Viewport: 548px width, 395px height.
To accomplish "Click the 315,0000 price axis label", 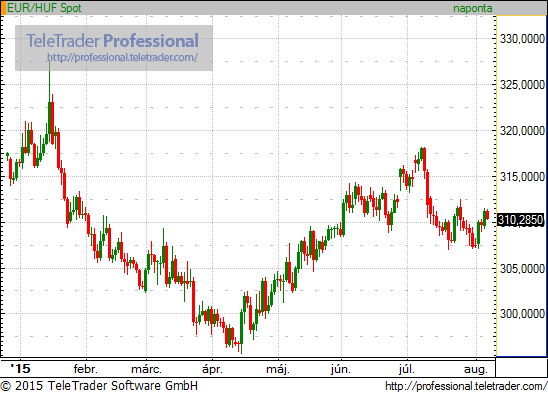I will pyautogui.click(x=522, y=177).
